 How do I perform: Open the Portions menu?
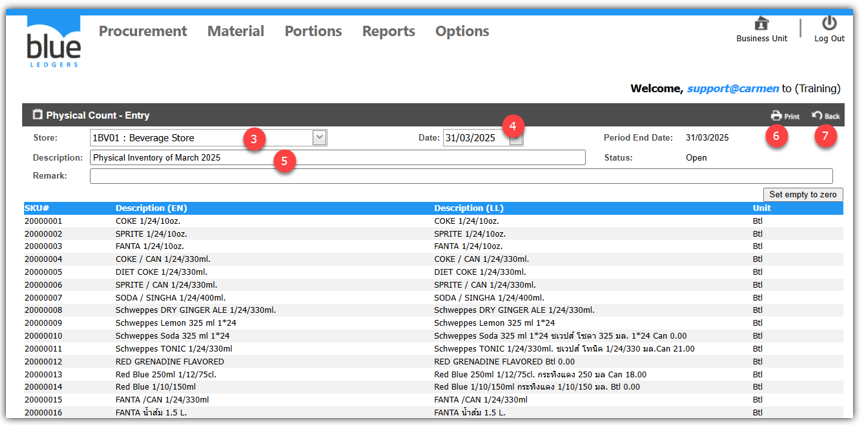pos(313,31)
